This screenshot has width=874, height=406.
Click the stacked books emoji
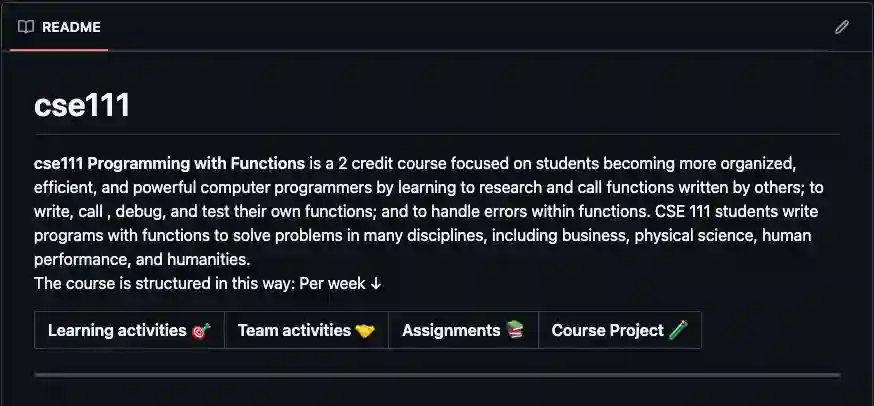tap(515, 330)
